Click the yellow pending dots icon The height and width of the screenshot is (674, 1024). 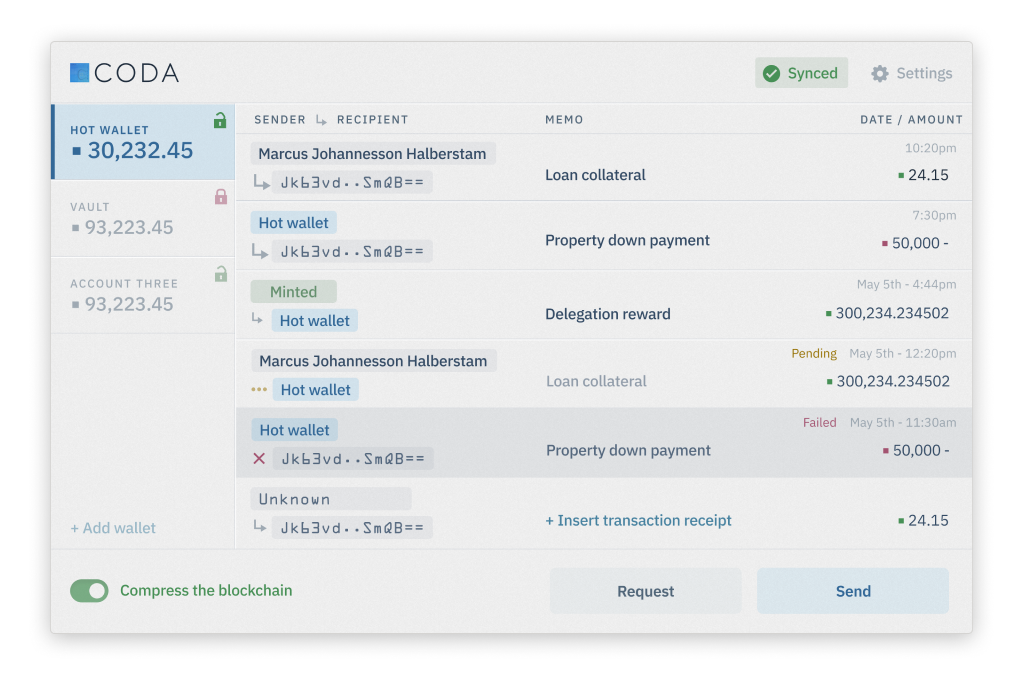click(259, 389)
